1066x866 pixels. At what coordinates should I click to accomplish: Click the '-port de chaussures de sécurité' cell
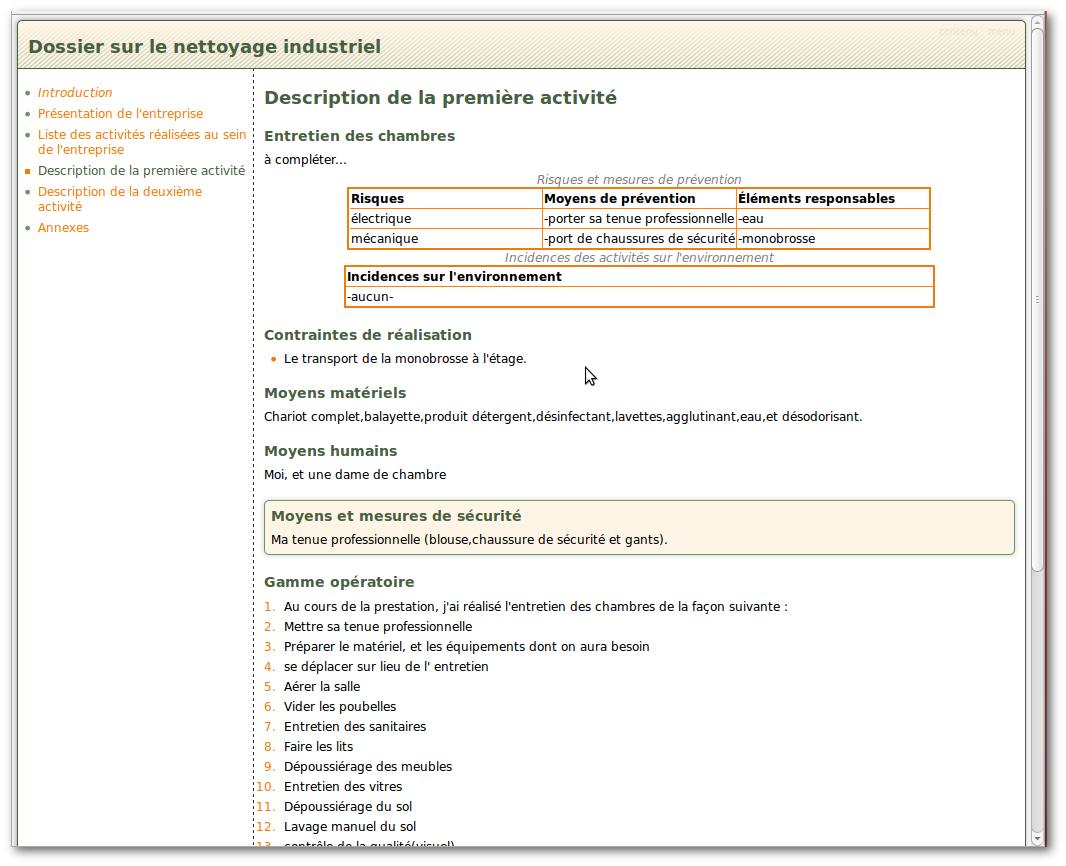click(639, 239)
